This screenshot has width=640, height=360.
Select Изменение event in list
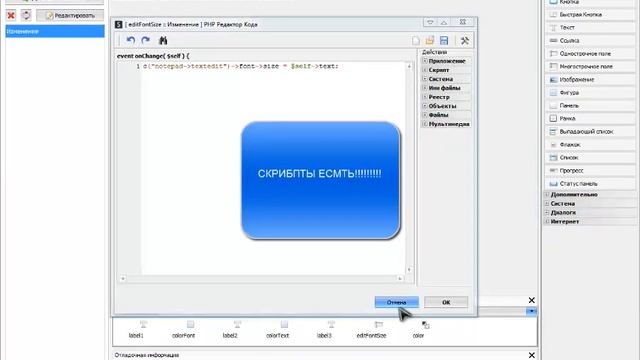click(x=55, y=31)
